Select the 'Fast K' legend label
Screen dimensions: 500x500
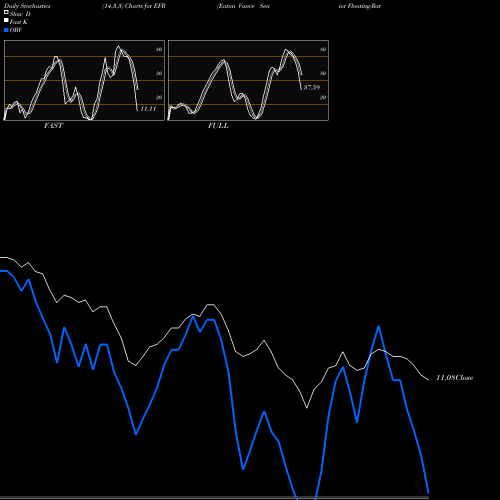pyautogui.click(x=18, y=22)
